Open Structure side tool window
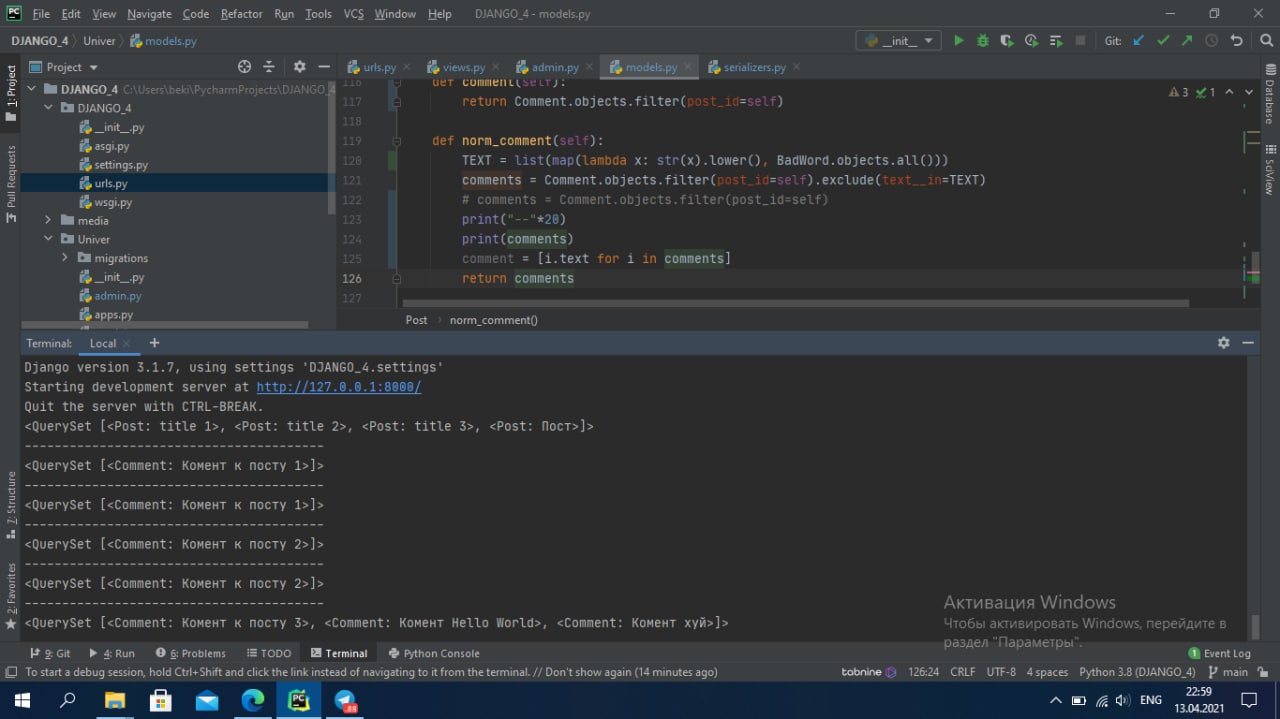1280x719 pixels. 11,507
